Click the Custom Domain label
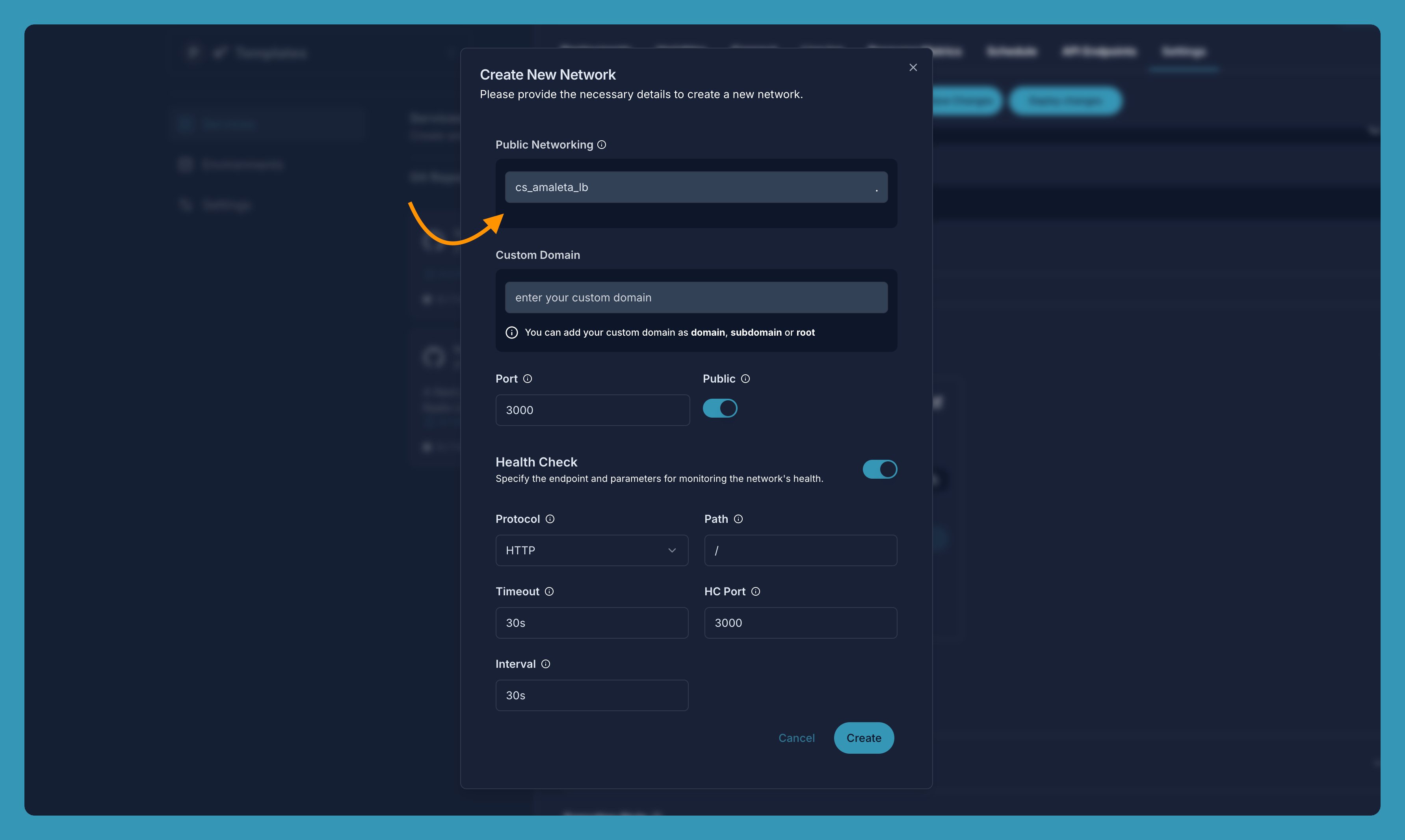Image resolution: width=1405 pixels, height=840 pixels. point(538,255)
